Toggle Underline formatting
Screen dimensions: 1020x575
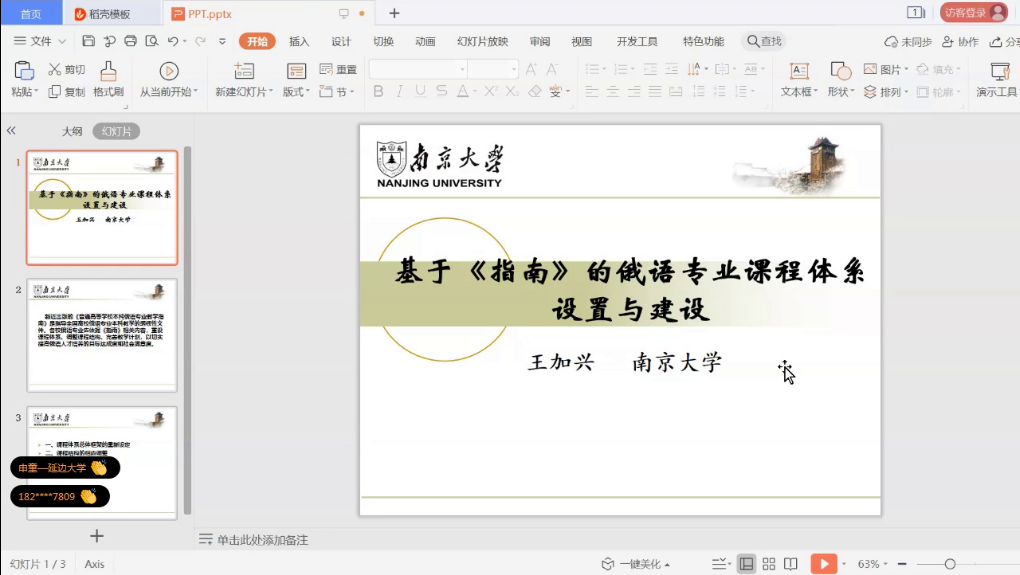click(420, 92)
